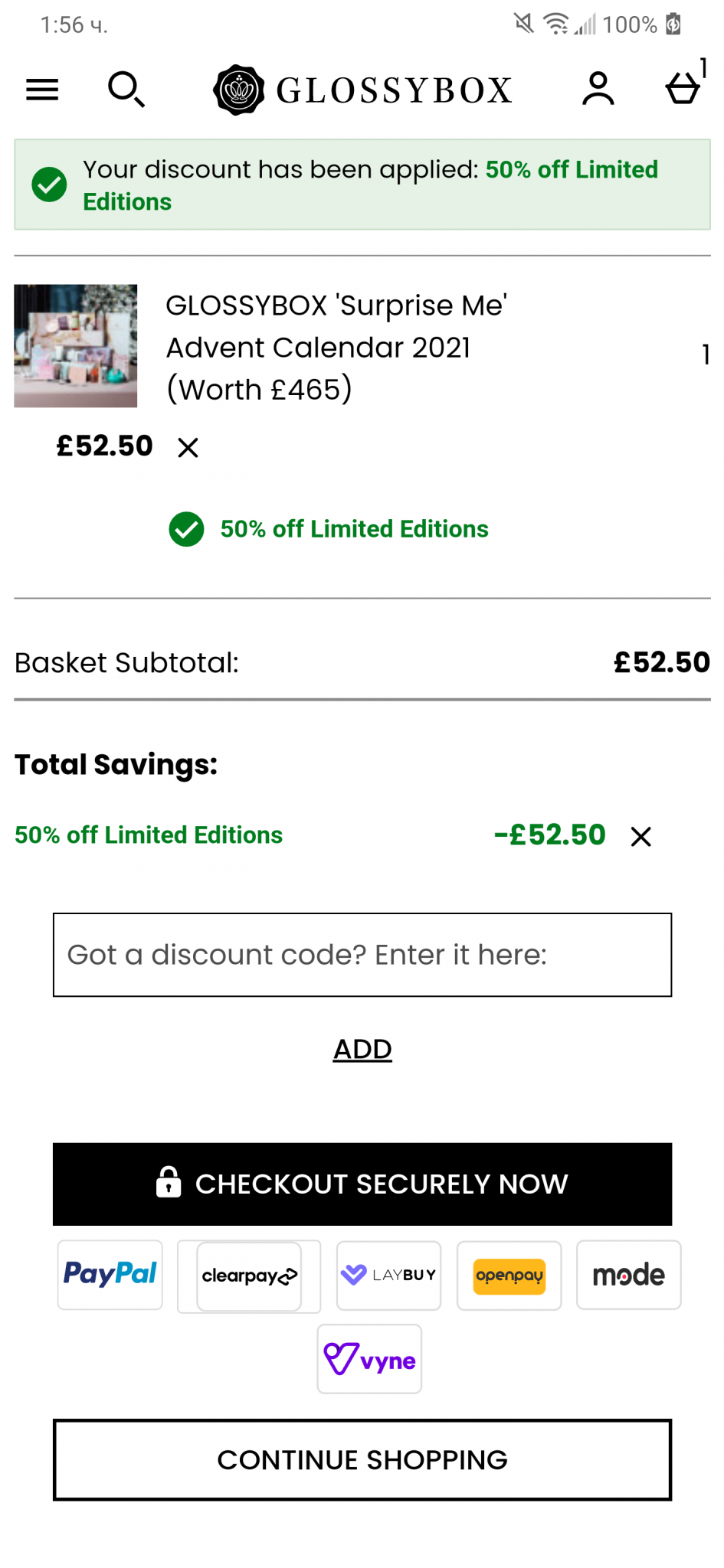Tap the search magnifier icon

126,90
